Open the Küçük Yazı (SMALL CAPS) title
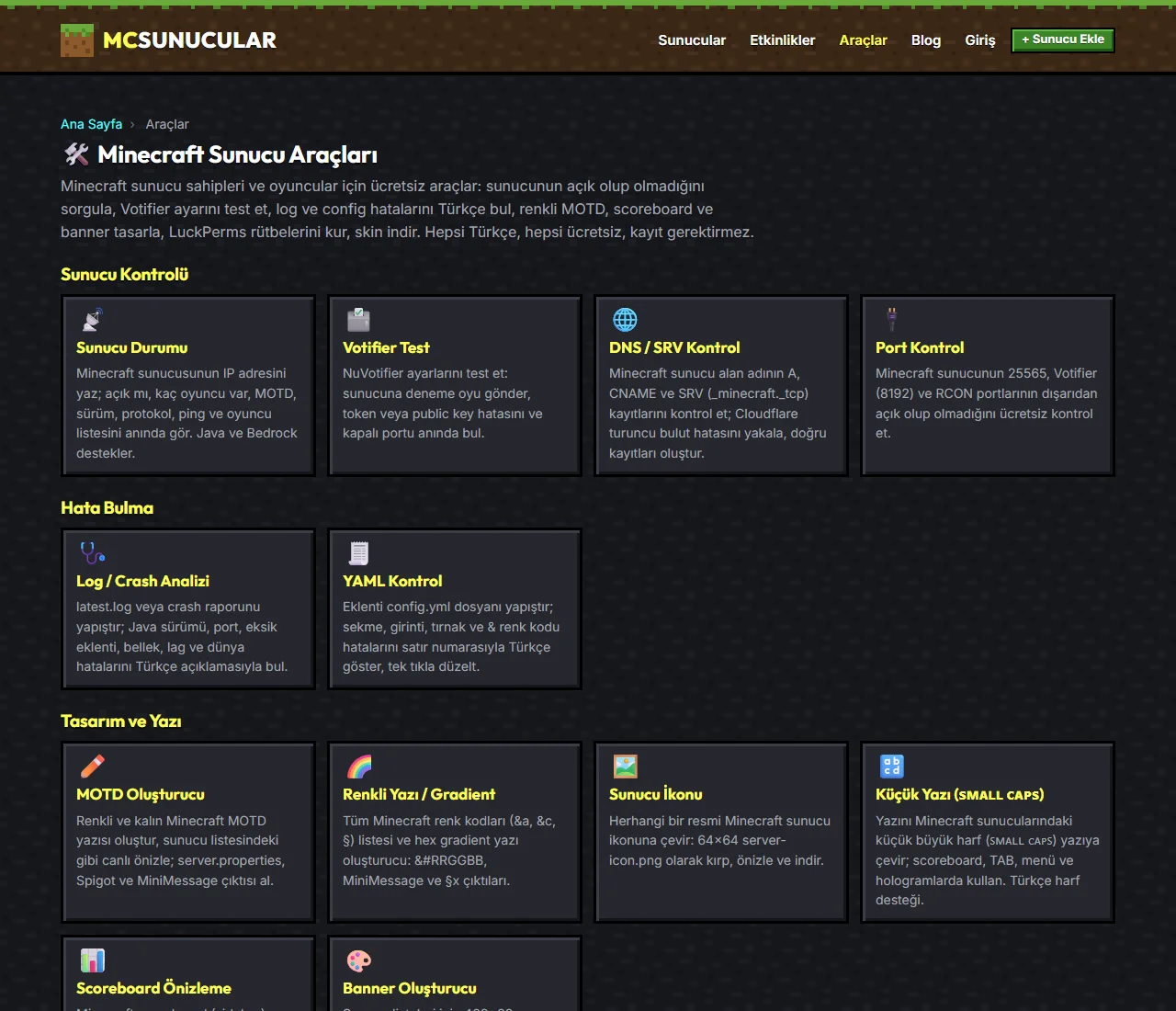1176x1011 pixels. pyautogui.click(x=960, y=794)
